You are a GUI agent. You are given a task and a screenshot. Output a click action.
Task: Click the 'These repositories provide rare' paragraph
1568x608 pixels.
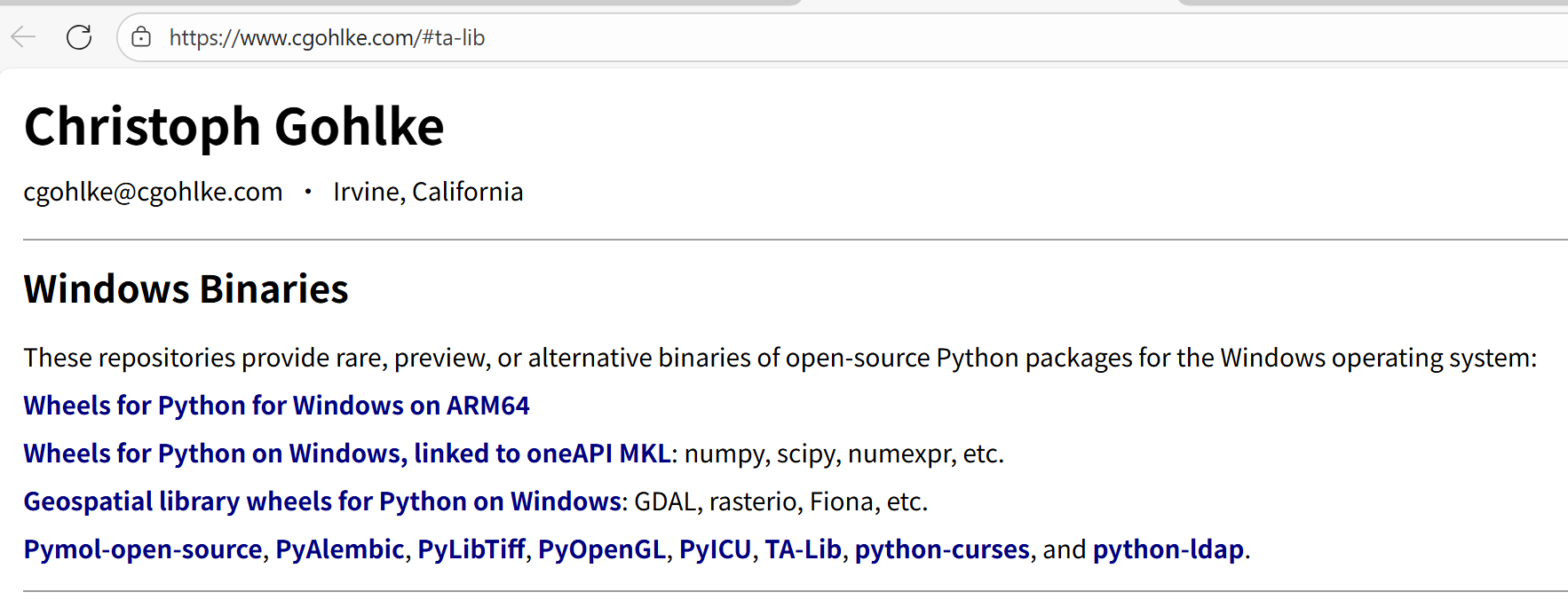tap(780, 358)
